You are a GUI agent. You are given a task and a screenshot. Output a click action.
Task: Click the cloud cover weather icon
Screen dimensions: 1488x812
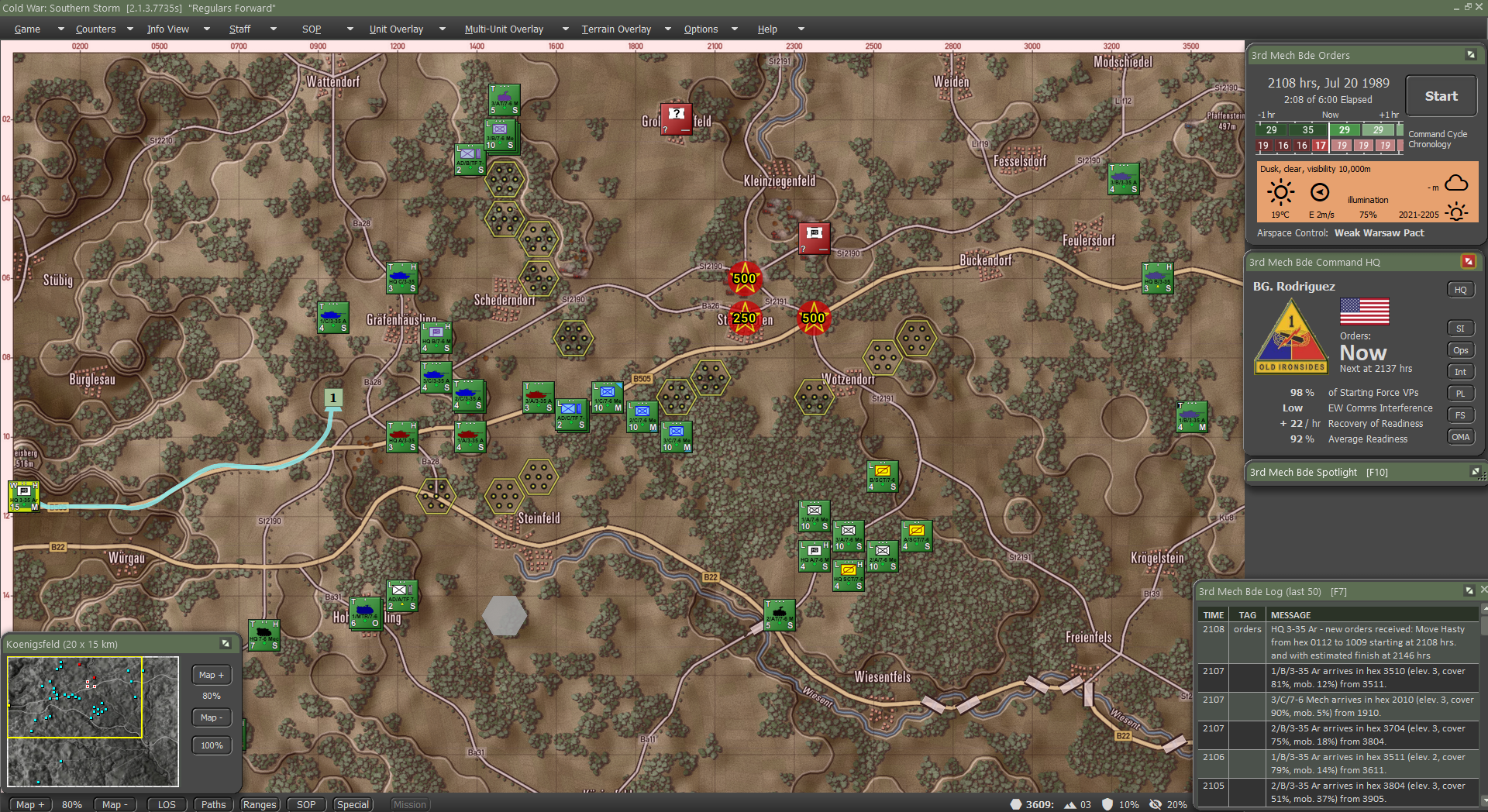pos(1456,184)
